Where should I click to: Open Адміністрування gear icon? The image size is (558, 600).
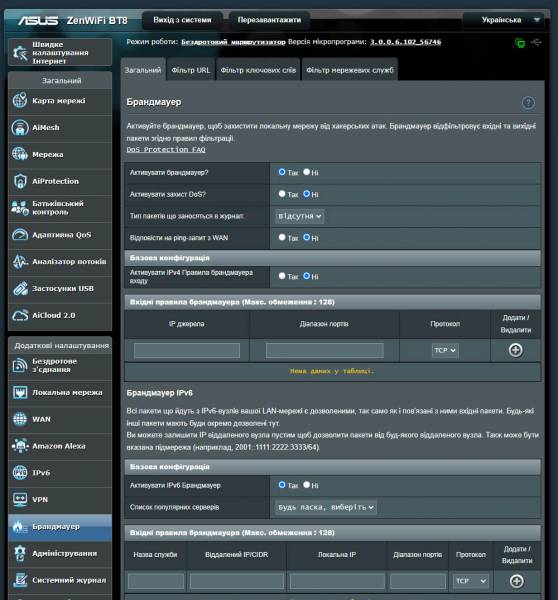[20, 553]
